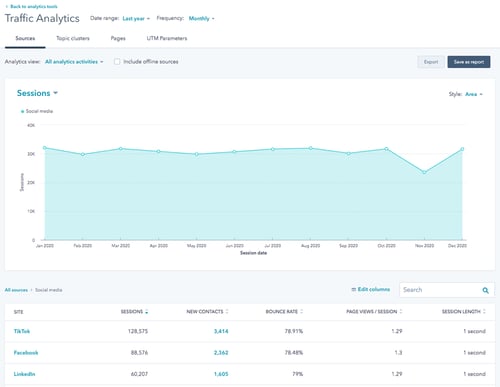Viewport: 500px width, 387px height.
Task: Switch to the Topic clusters tab
Action: coord(73,38)
